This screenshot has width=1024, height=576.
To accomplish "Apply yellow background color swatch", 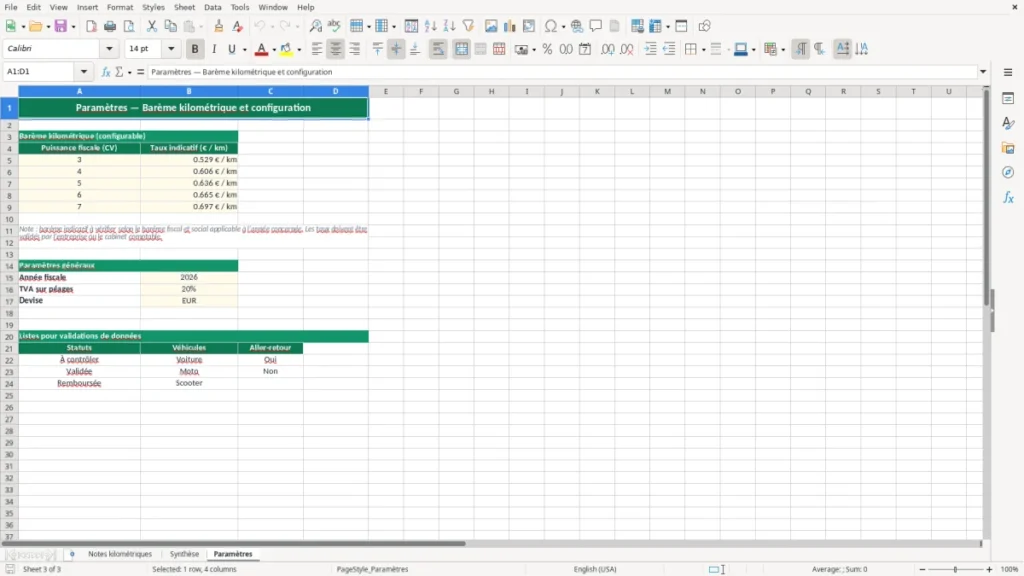I will [286, 49].
